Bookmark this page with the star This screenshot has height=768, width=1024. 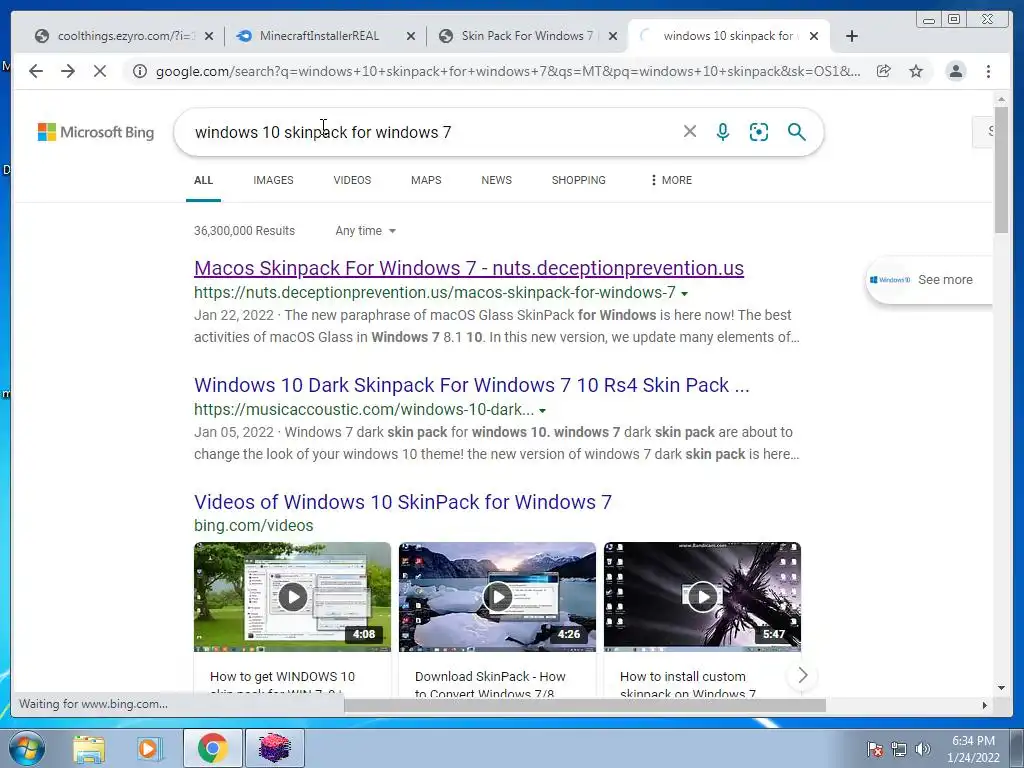pos(916,71)
